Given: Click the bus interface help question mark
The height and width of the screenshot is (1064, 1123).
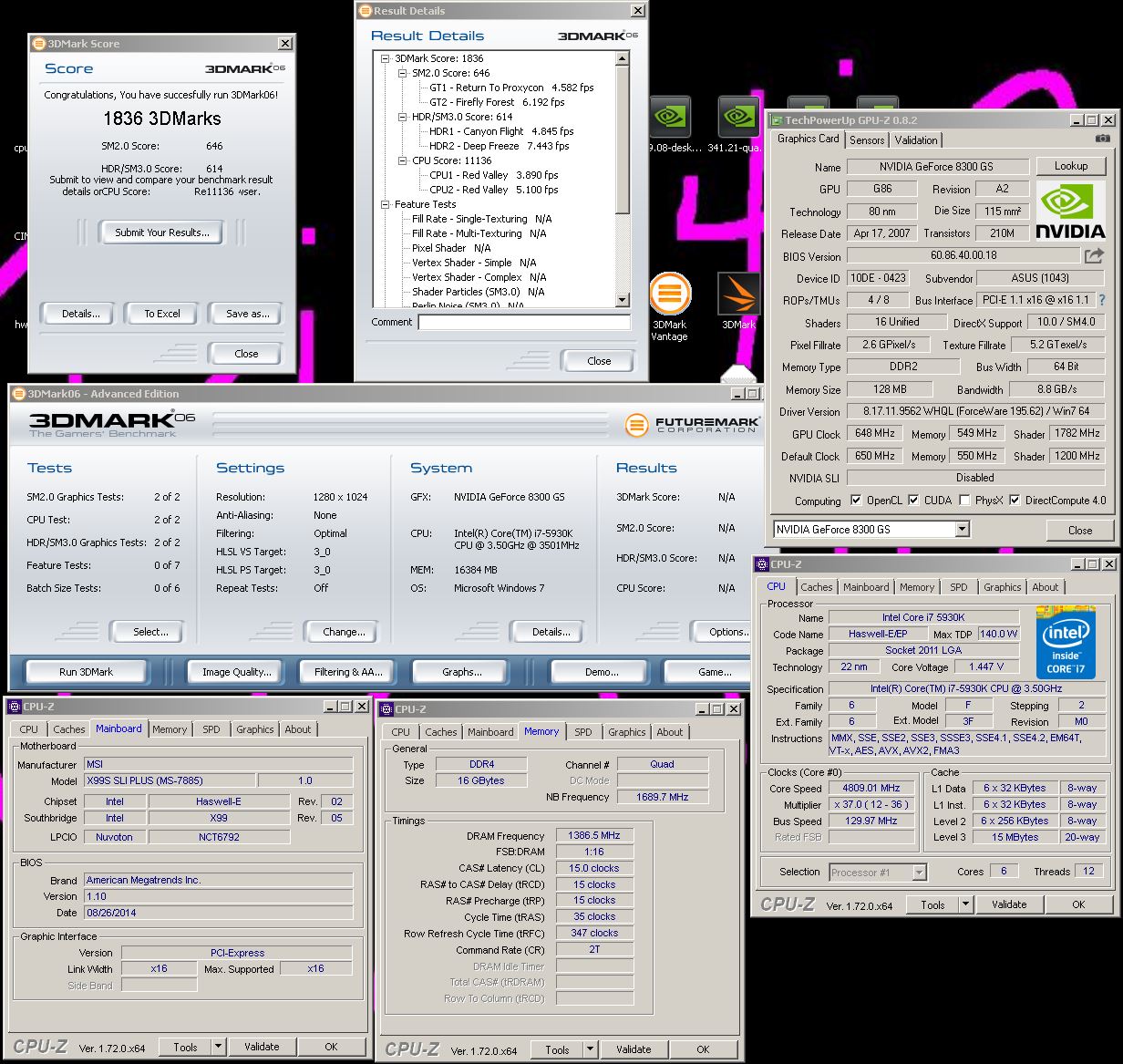Looking at the screenshot, I should tap(1102, 300).
